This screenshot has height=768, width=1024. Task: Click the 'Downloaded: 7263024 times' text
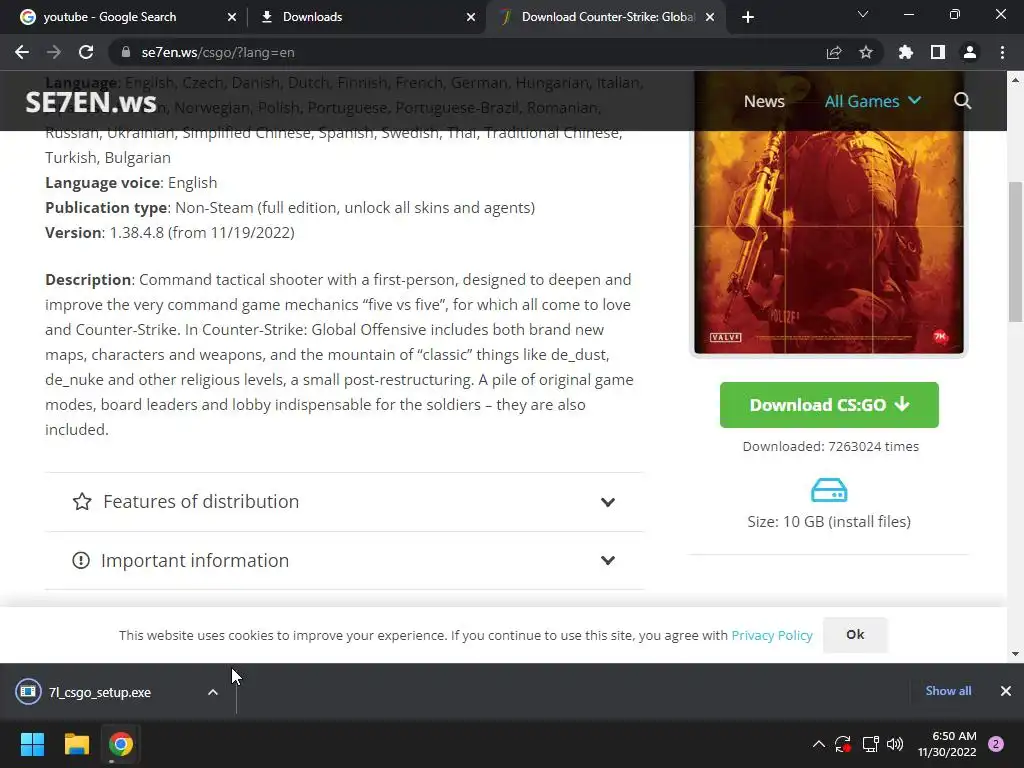(x=830, y=447)
